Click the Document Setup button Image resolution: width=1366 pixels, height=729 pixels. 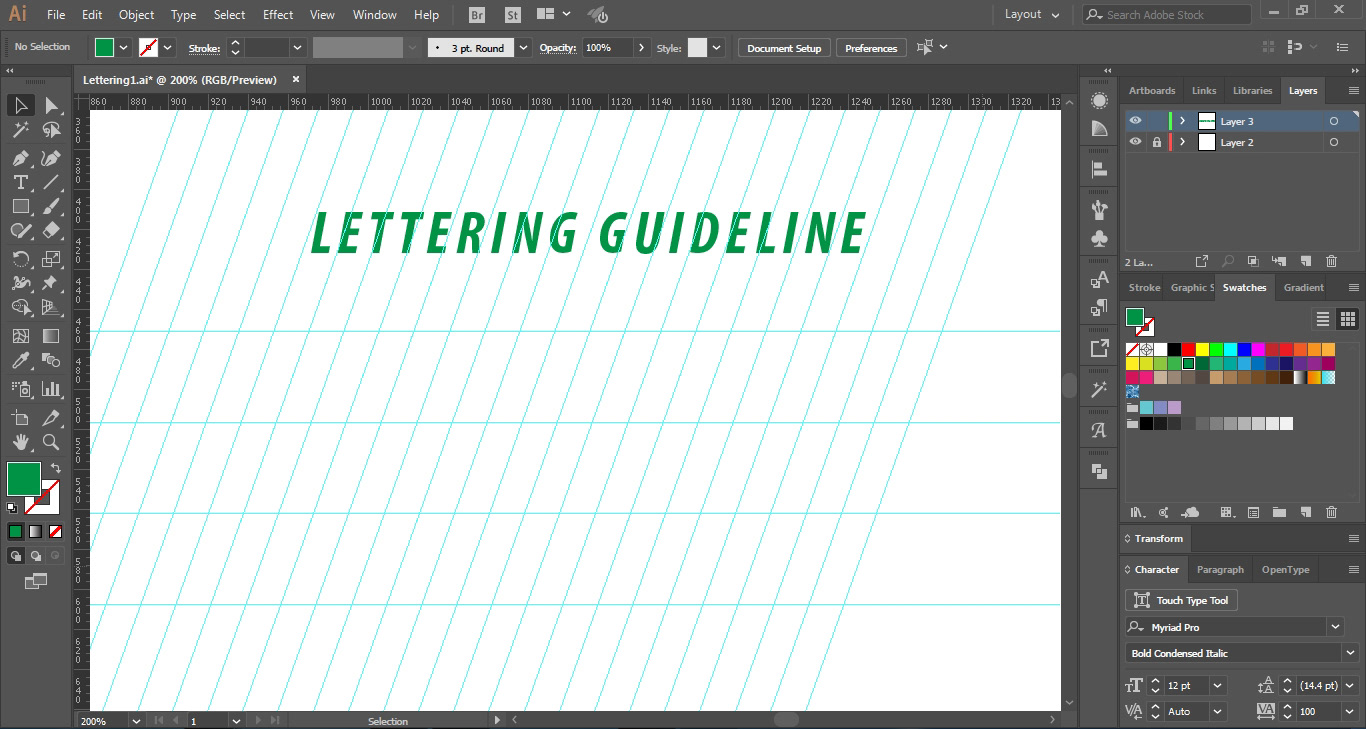point(784,48)
